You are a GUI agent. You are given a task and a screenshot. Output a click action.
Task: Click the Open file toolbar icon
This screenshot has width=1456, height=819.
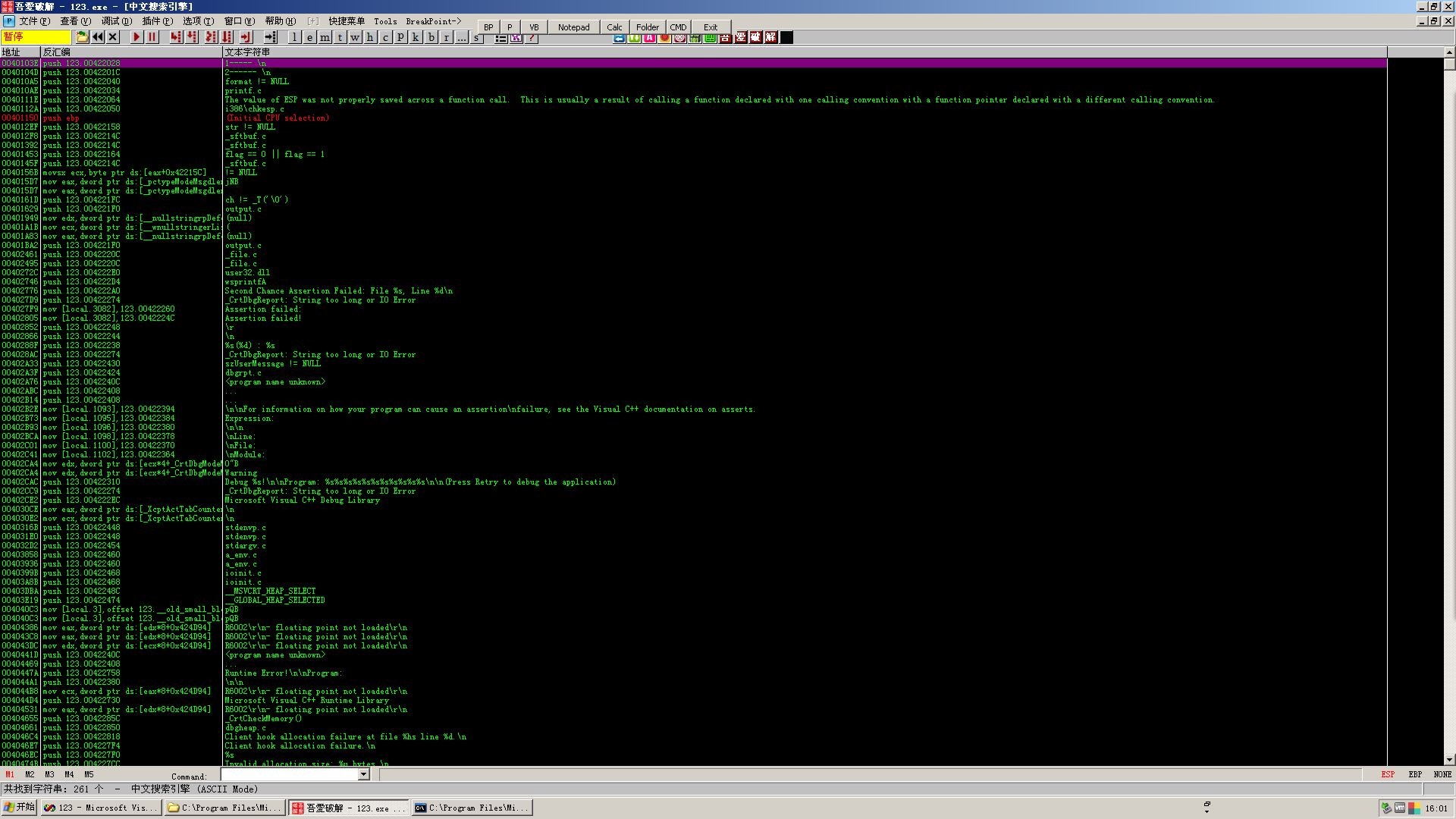point(82,37)
